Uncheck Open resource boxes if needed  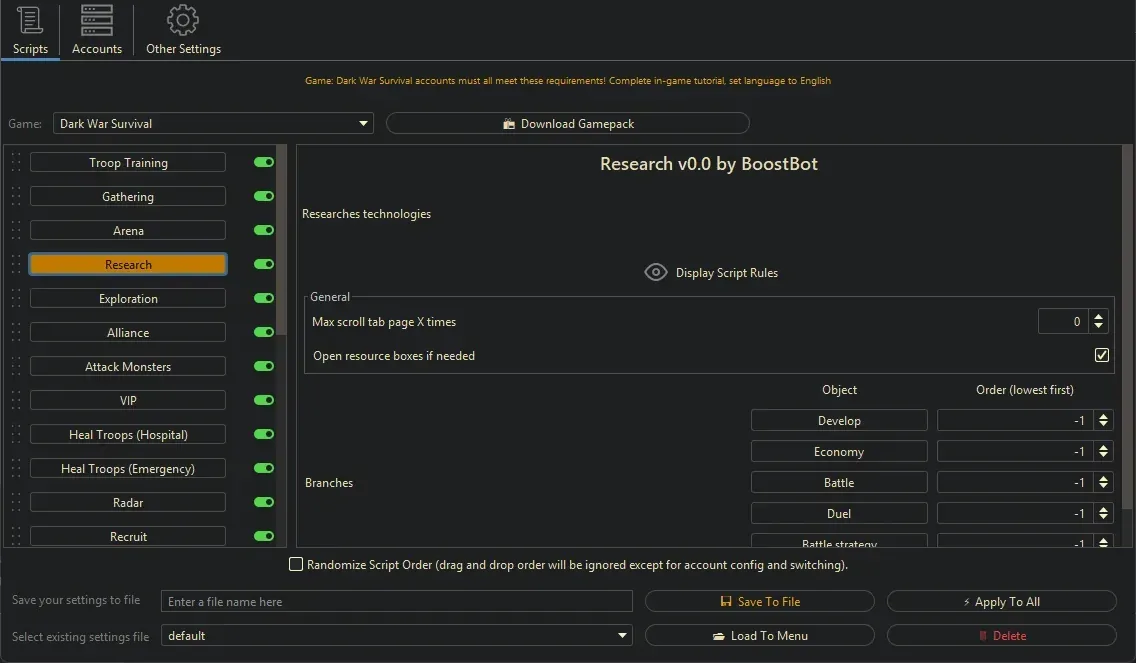(1101, 355)
